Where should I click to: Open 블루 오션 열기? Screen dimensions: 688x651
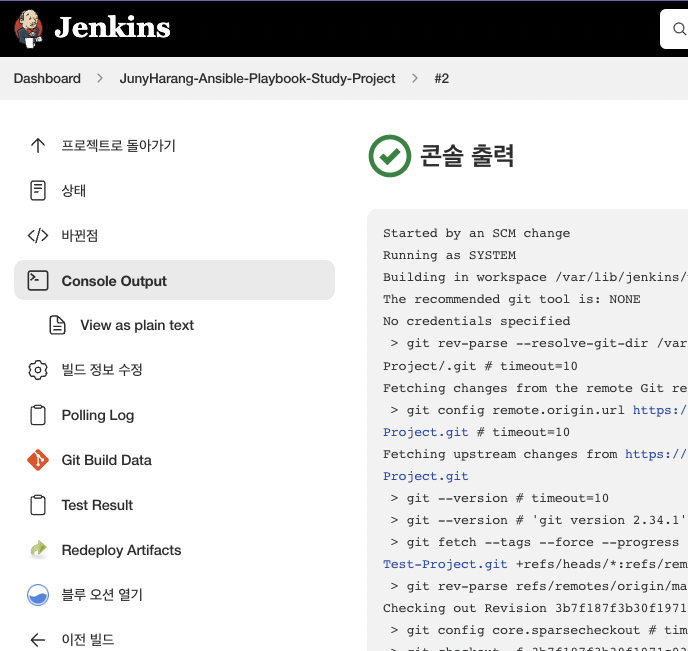point(102,595)
